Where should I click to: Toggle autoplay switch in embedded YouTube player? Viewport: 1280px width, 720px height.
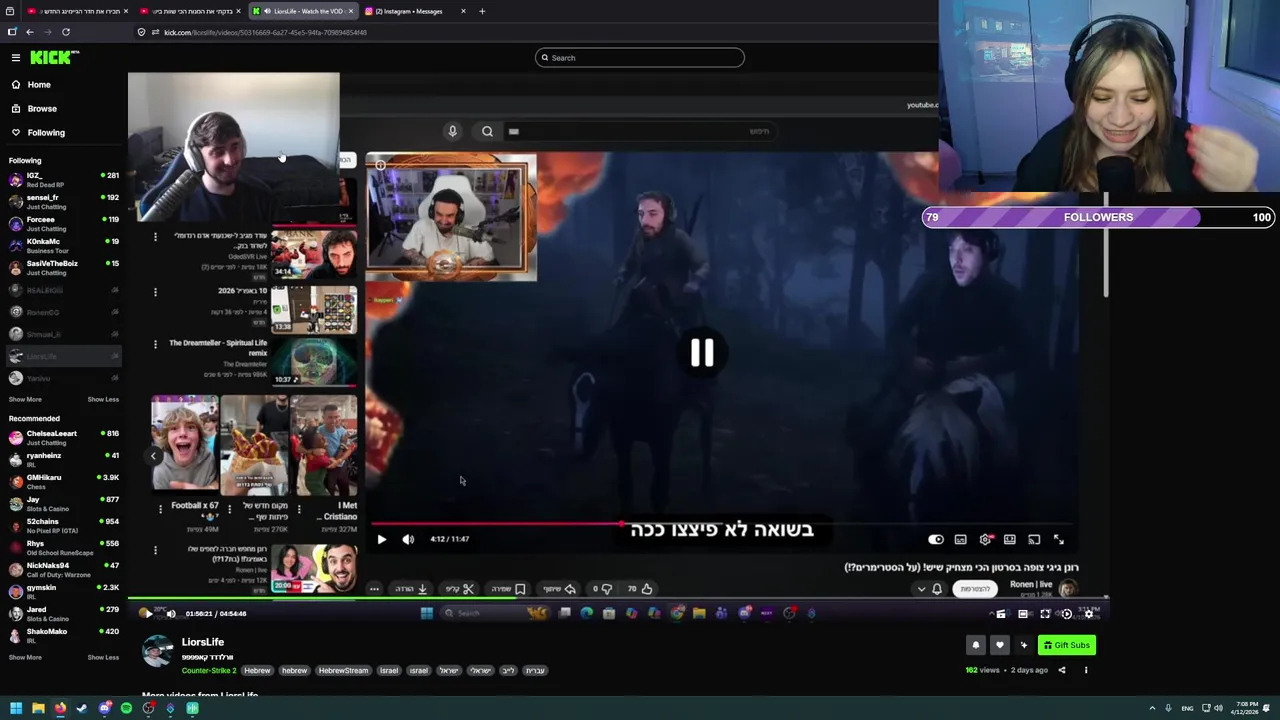click(x=936, y=540)
